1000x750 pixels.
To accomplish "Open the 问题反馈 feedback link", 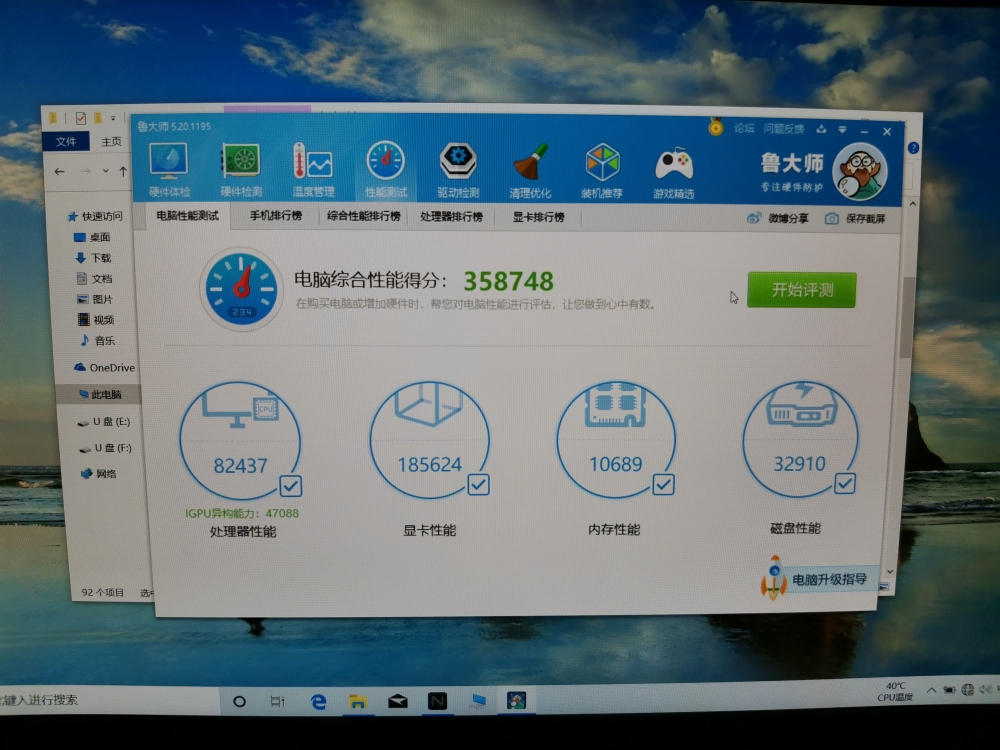I will [x=784, y=129].
